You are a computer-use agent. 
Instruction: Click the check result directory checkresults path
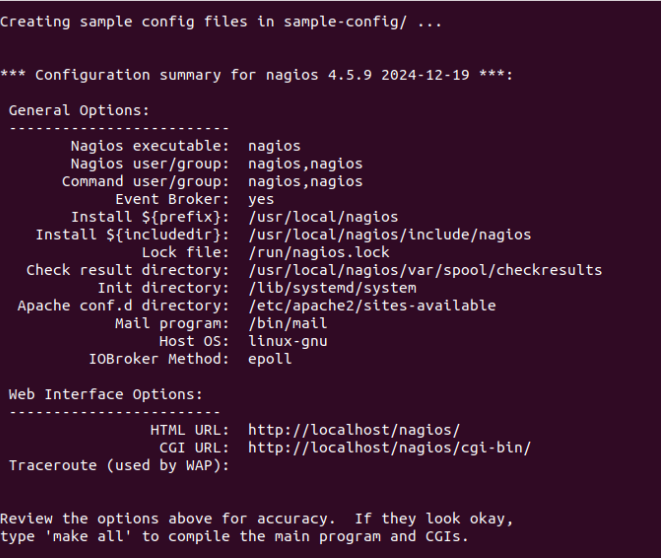tap(425, 270)
